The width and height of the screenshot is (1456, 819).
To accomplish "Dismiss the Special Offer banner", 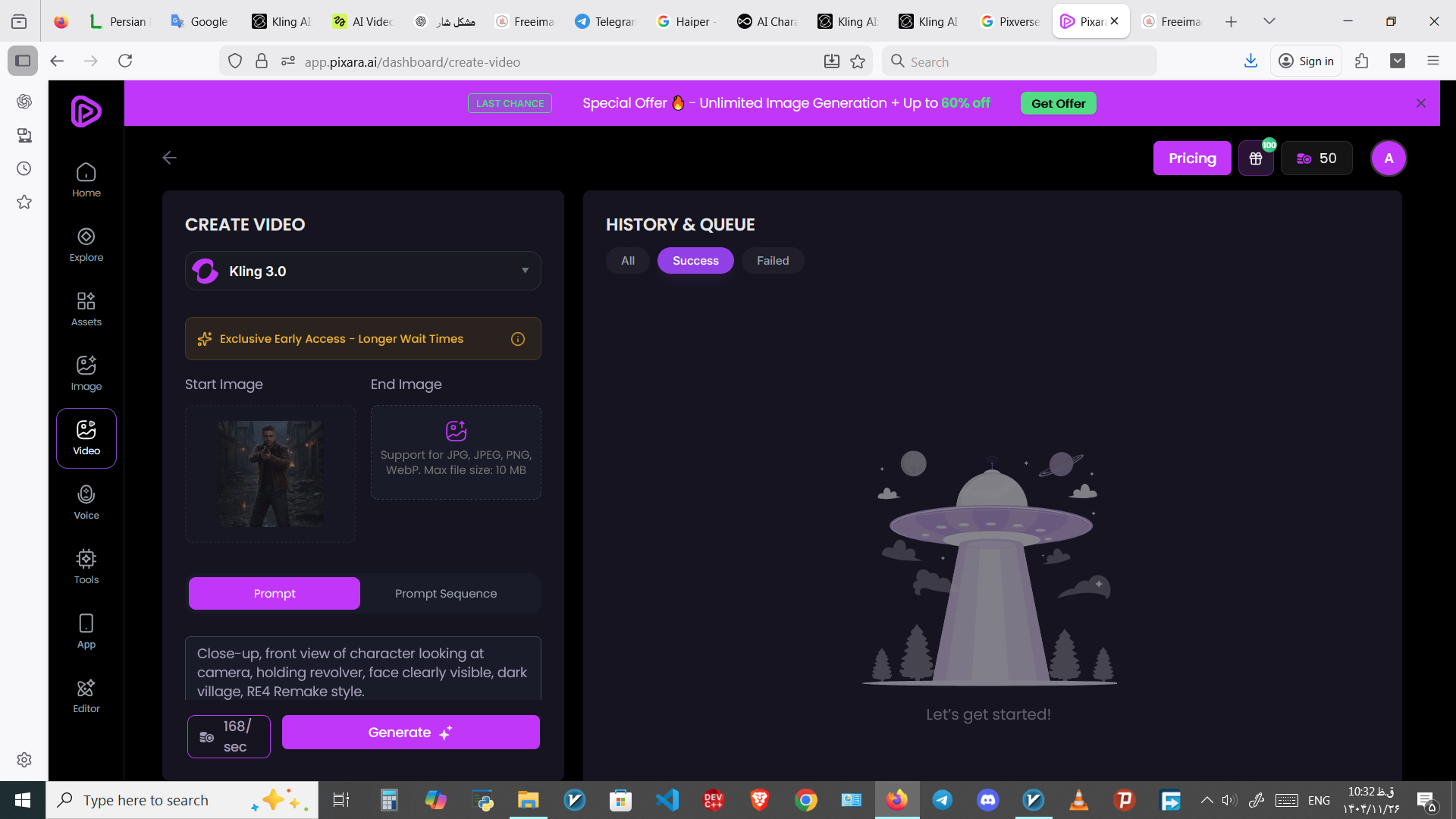I will [1421, 103].
